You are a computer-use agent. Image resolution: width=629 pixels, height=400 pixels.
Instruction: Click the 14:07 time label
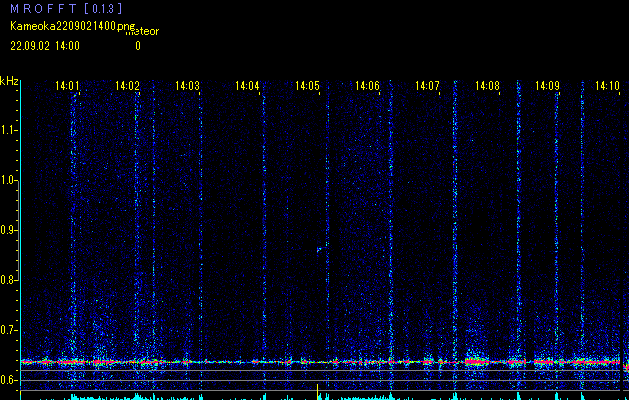point(427,86)
